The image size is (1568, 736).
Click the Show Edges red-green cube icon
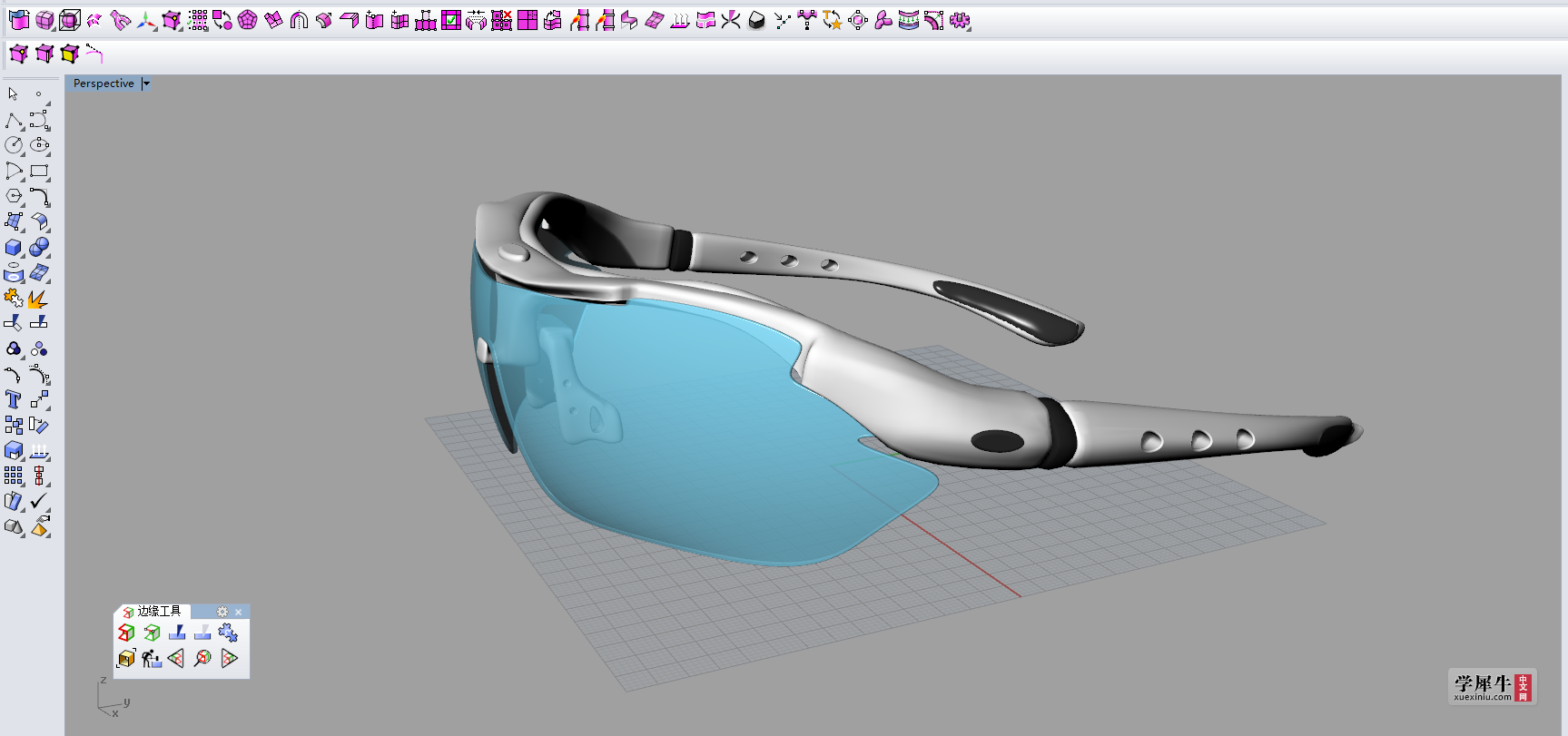(126, 633)
